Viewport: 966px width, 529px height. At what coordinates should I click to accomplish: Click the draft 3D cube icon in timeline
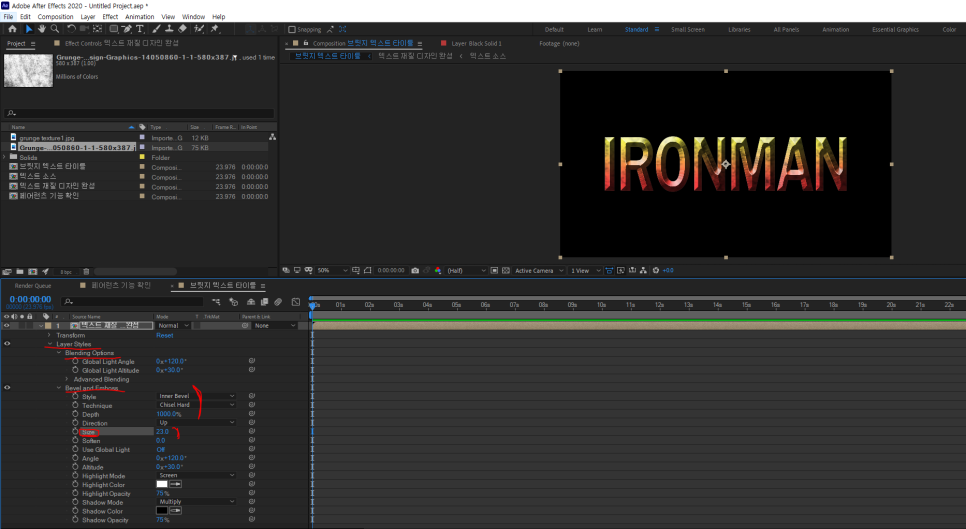click(x=233, y=302)
